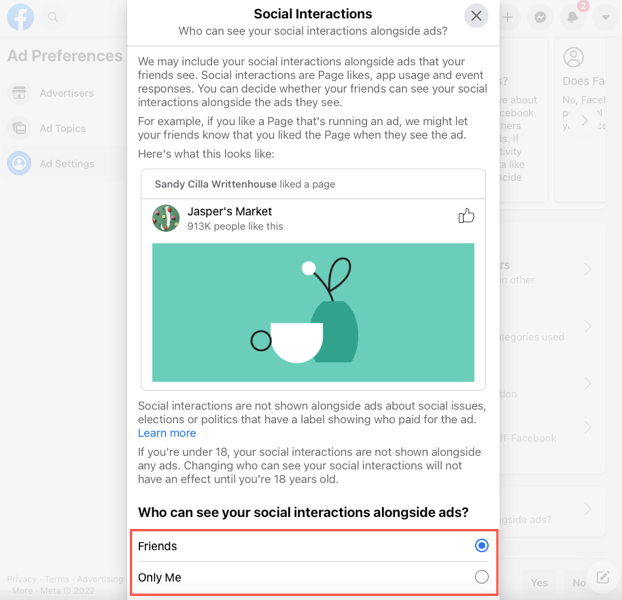Expand the row ending in 'n other'

tap(588, 269)
